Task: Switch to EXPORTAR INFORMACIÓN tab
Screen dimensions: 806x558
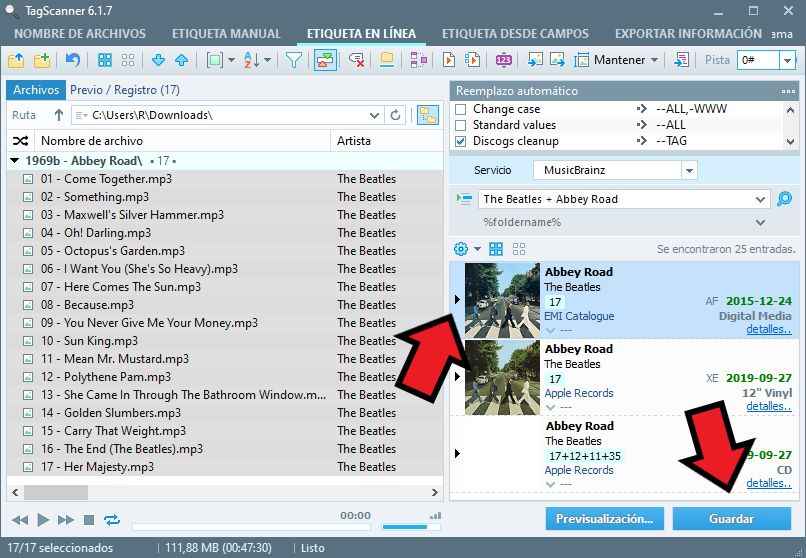Action: (x=688, y=34)
